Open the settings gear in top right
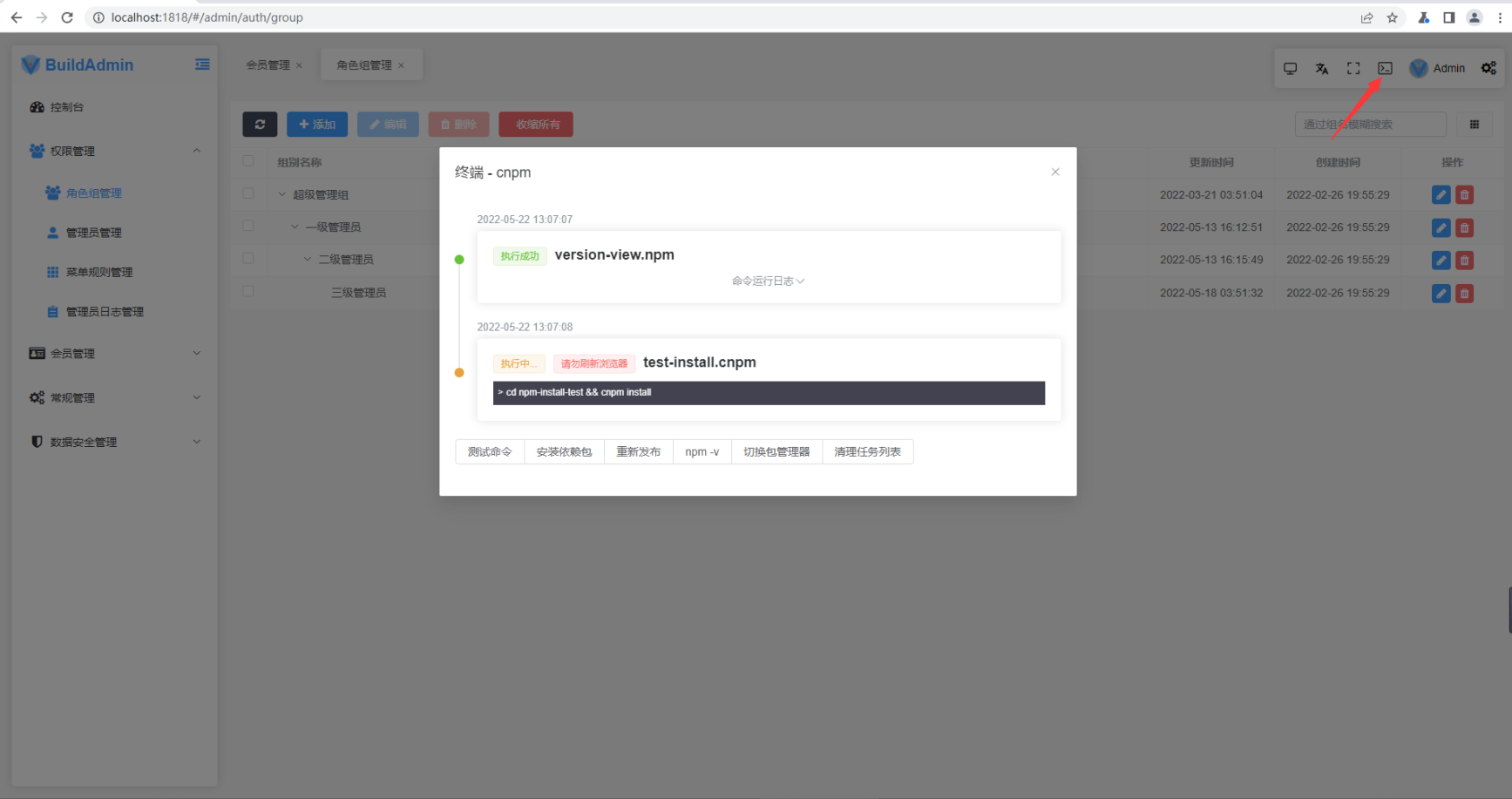This screenshot has height=799, width=1512. [x=1489, y=67]
